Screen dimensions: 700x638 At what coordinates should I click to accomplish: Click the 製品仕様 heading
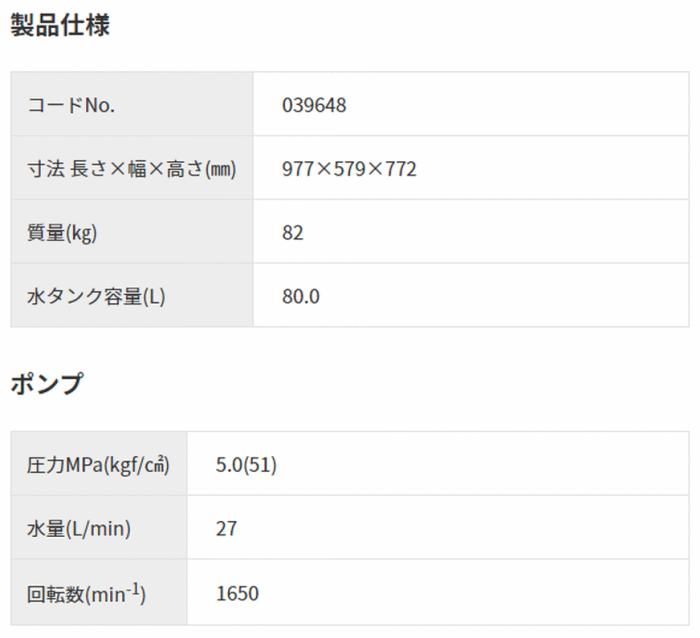coord(60,25)
